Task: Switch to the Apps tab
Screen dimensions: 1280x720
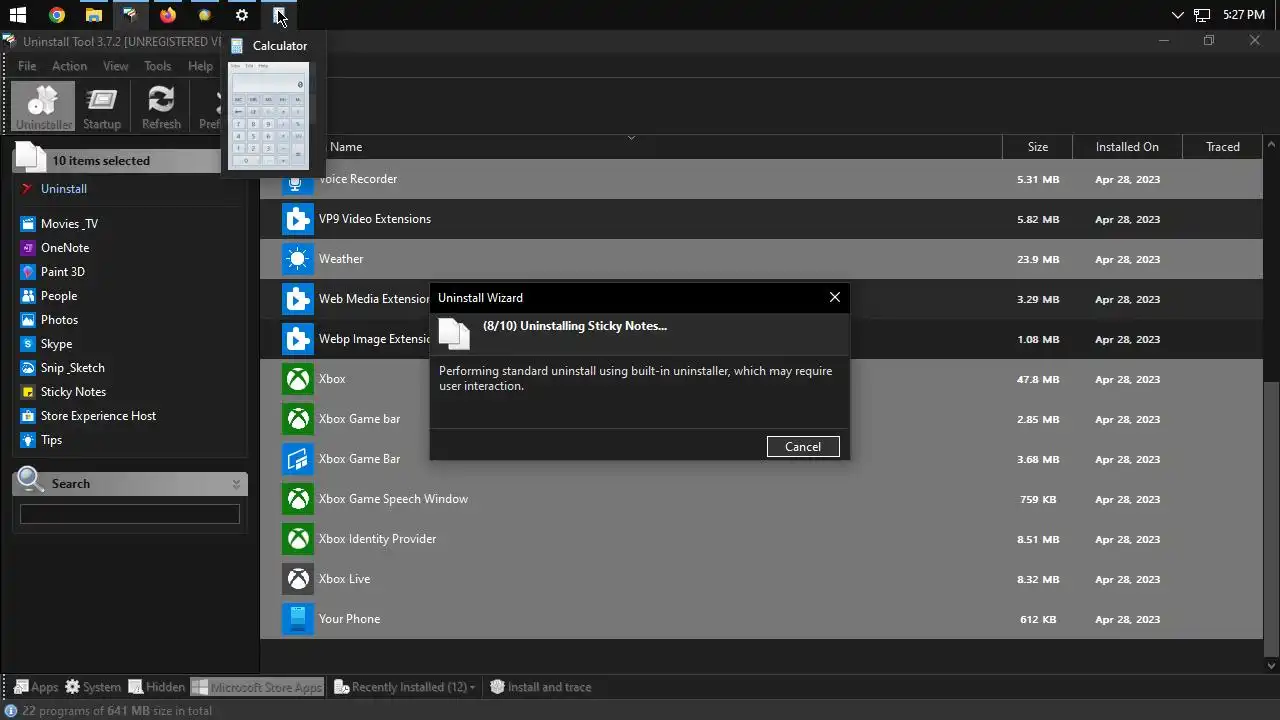Action: [36, 687]
